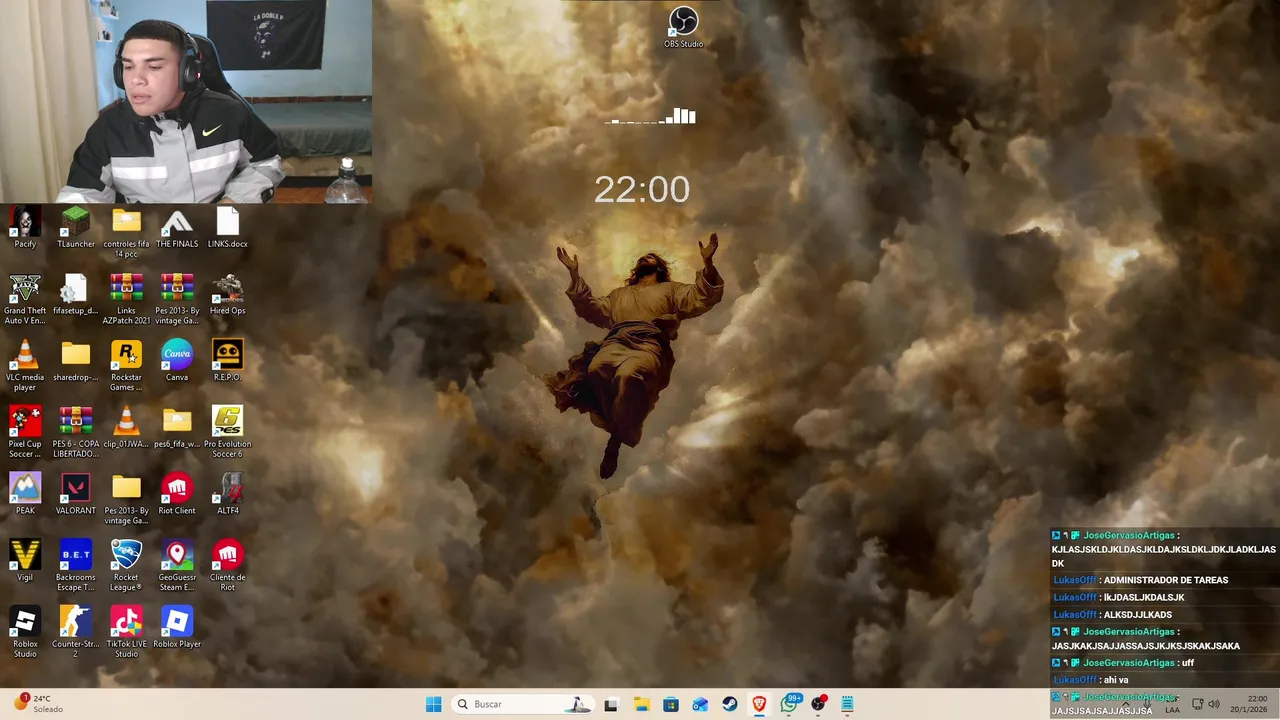This screenshot has width=1280, height=720.
Task: Switch to Brave browser on the taskbar
Action: click(759, 704)
